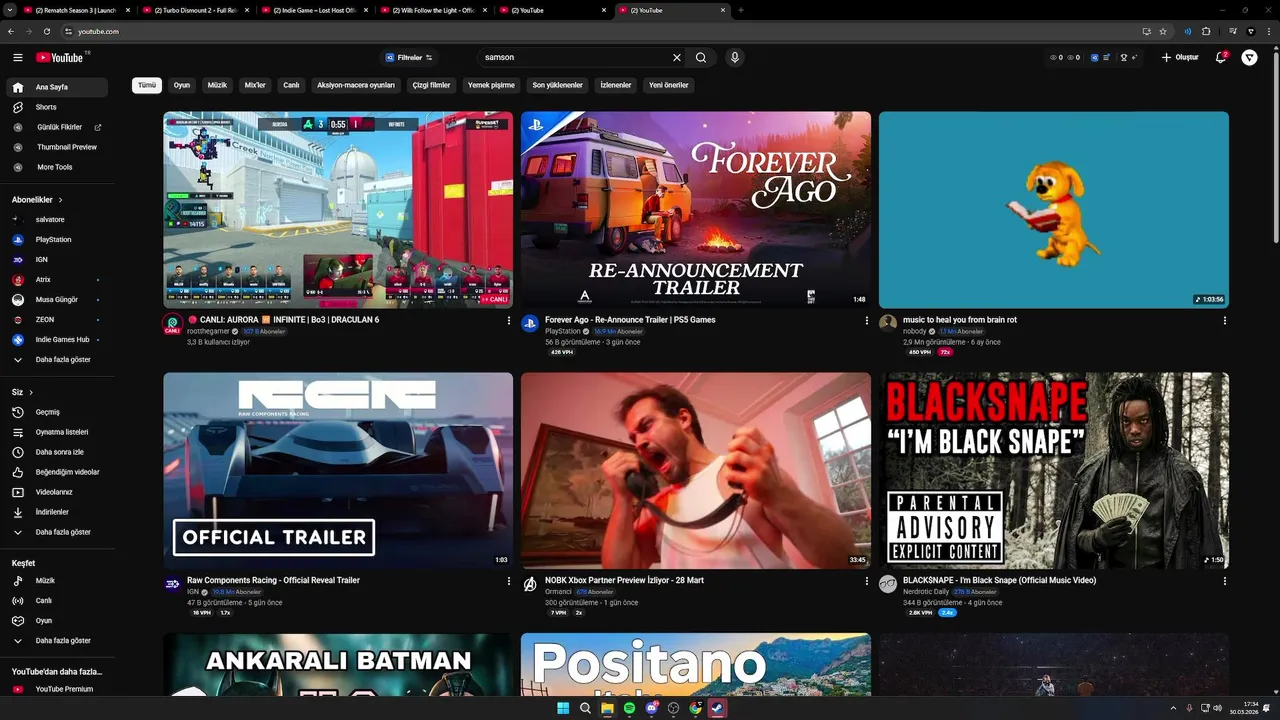Select the Çizgi filmler chip

(432, 85)
